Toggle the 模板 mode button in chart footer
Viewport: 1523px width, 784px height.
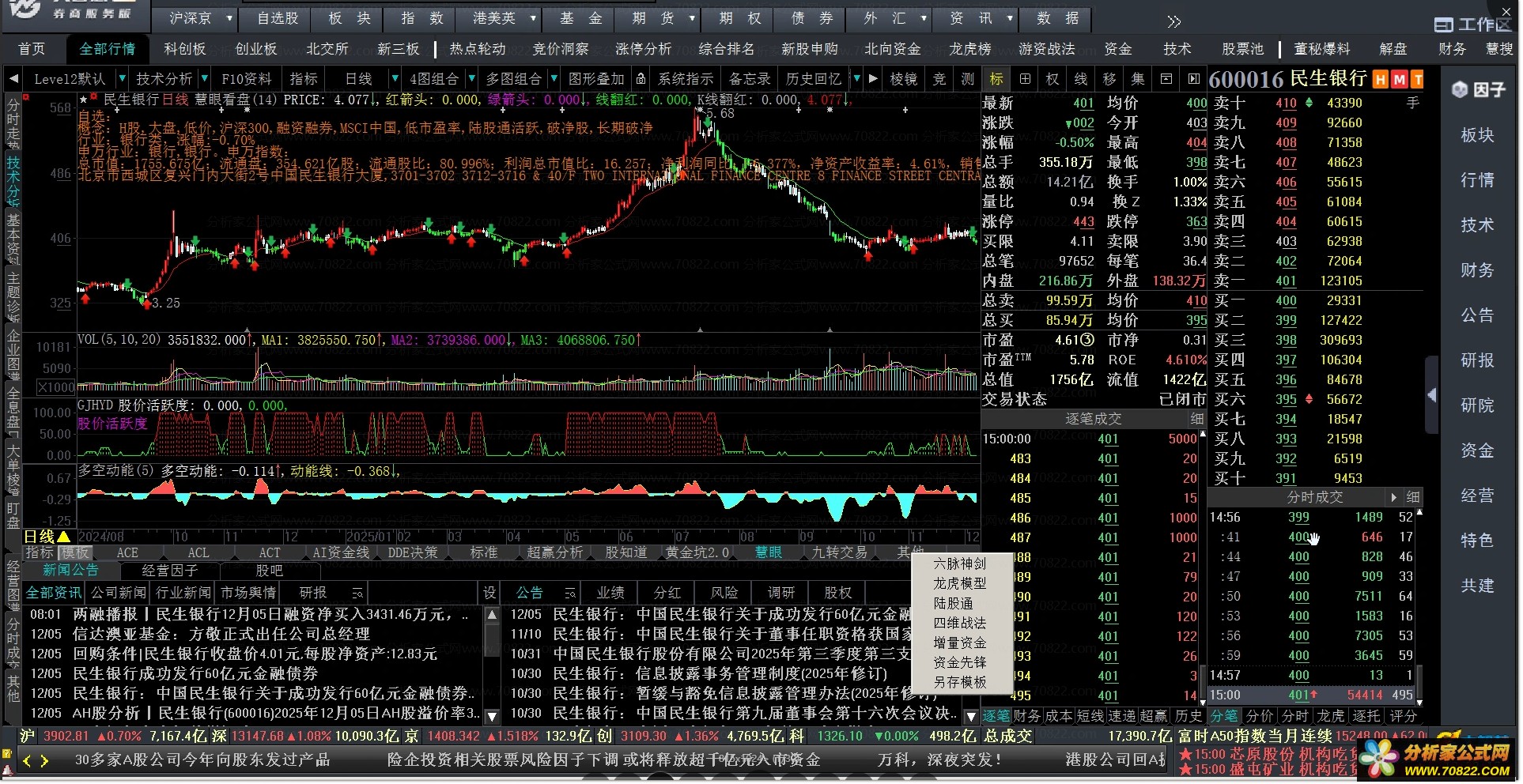point(76,552)
